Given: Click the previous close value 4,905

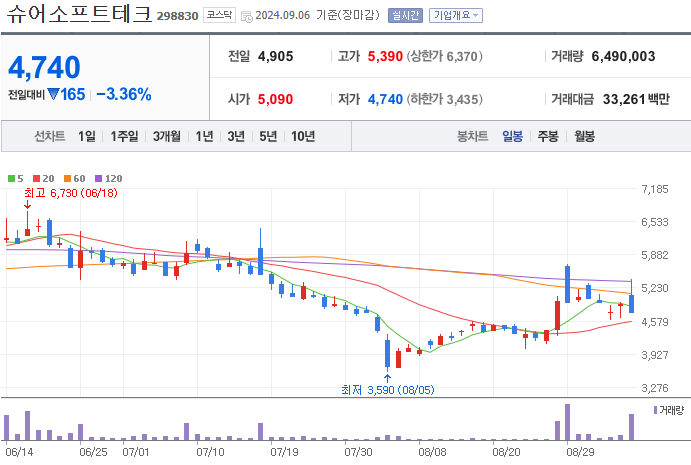Looking at the screenshot, I should 275,56.
